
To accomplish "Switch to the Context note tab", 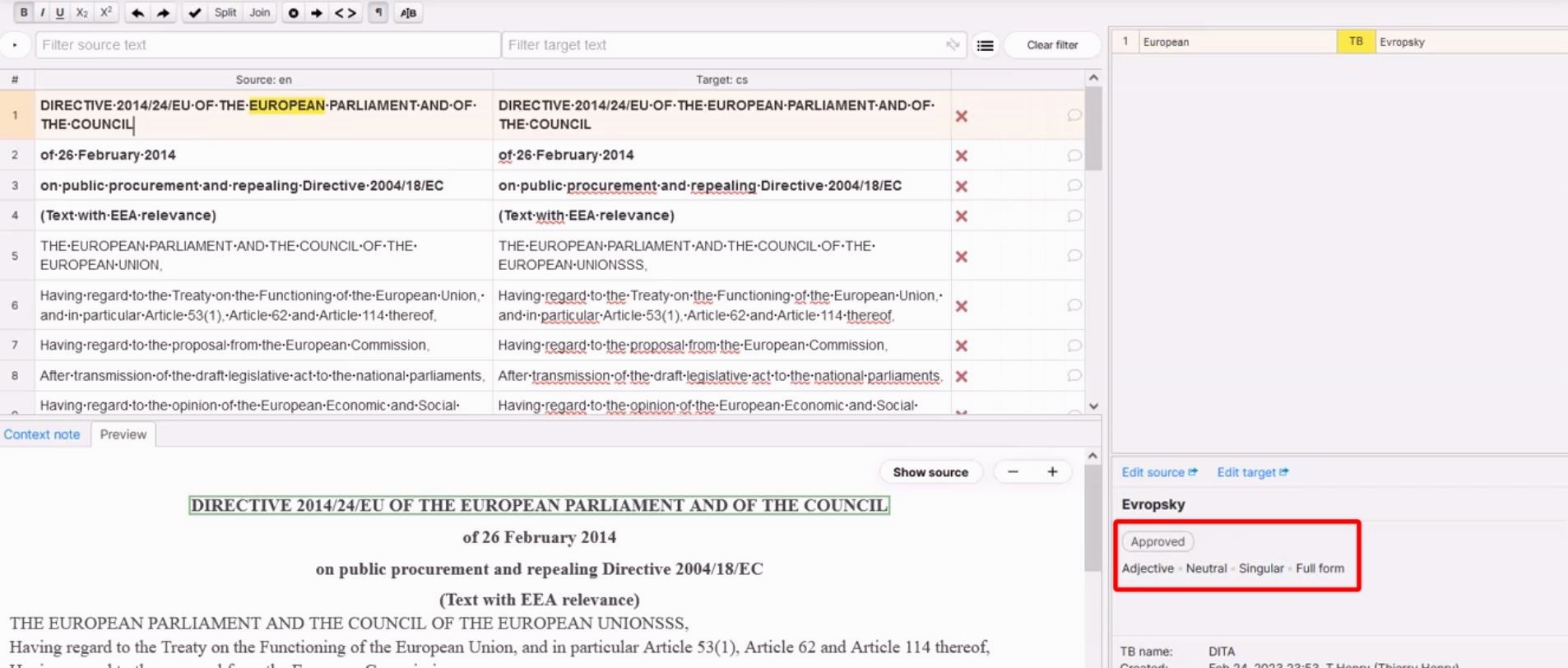I will pos(42,434).
